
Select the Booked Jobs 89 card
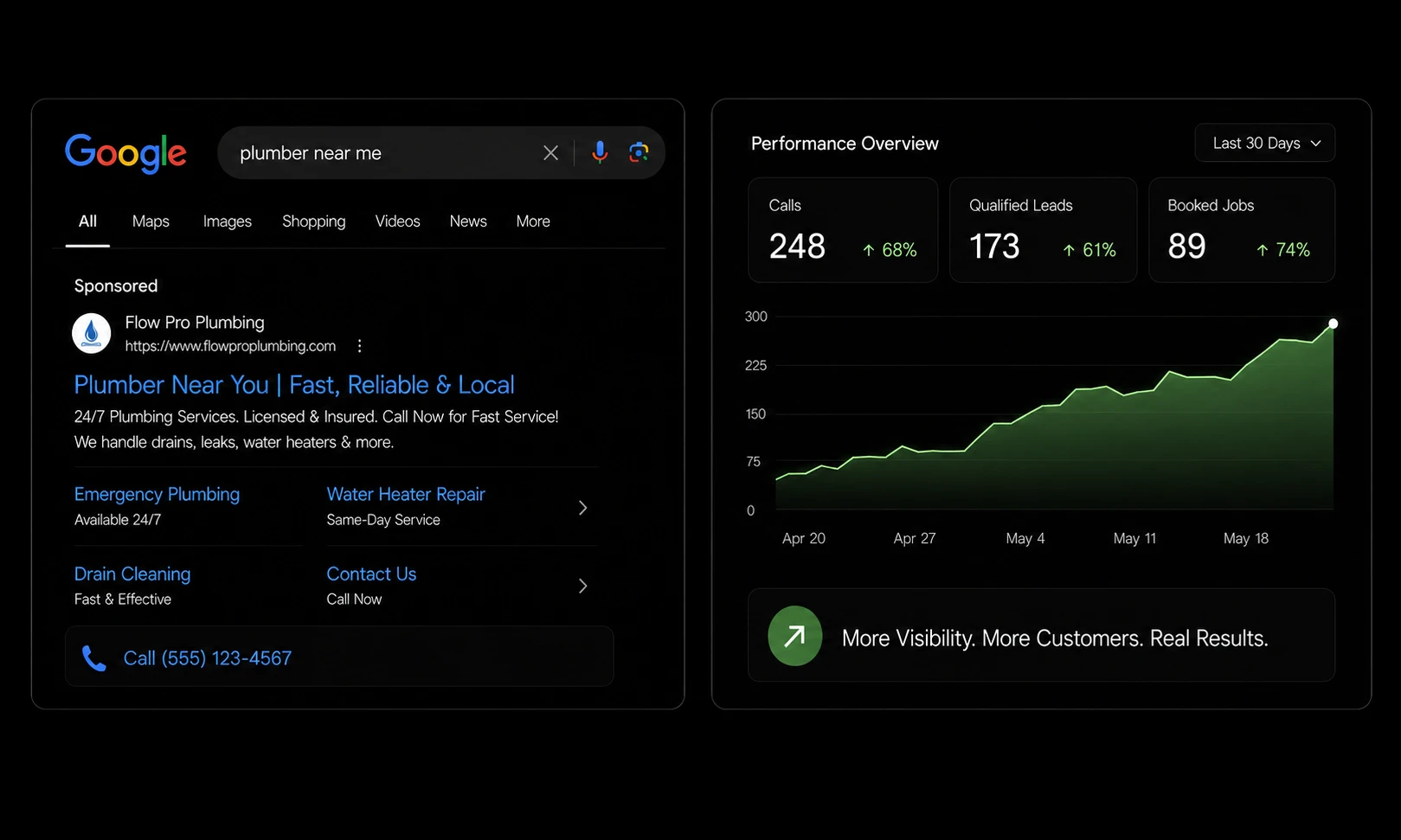[x=1242, y=230]
